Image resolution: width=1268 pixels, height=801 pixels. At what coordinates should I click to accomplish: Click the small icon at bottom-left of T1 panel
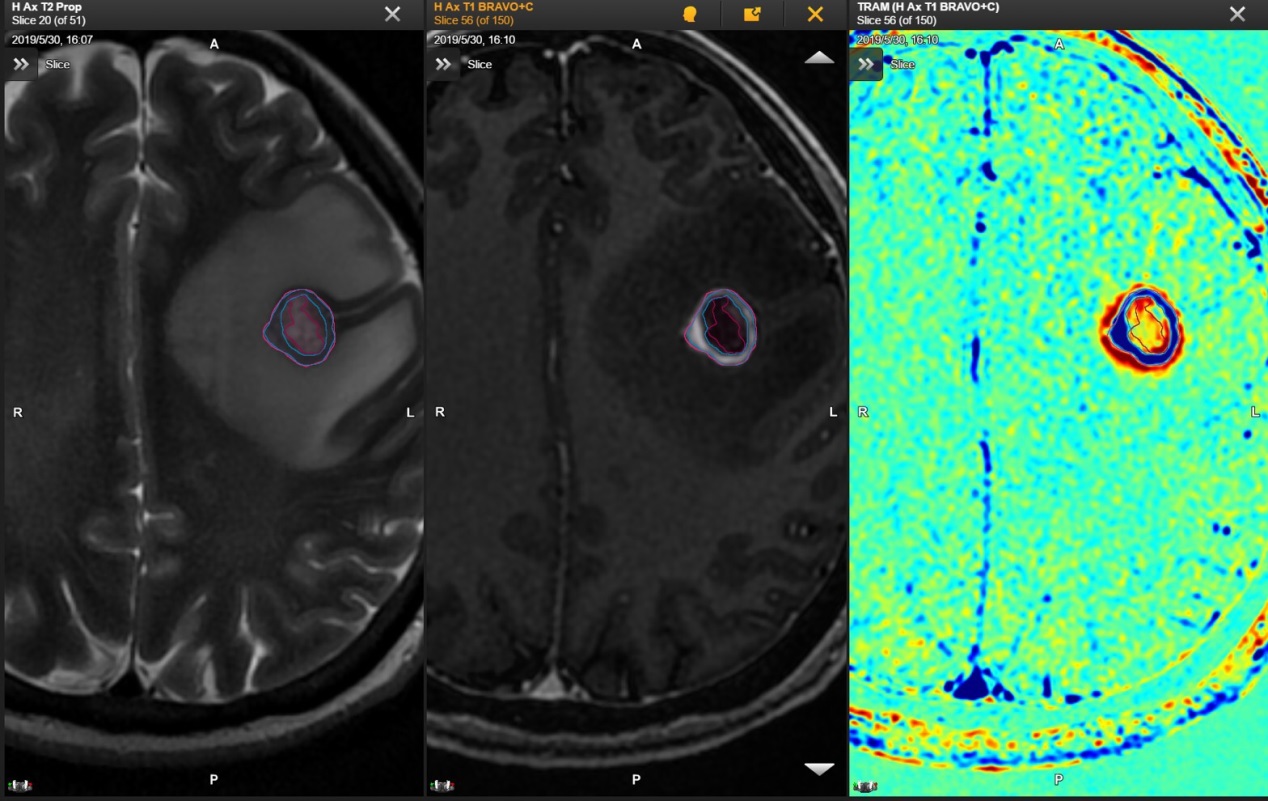tap(441, 786)
